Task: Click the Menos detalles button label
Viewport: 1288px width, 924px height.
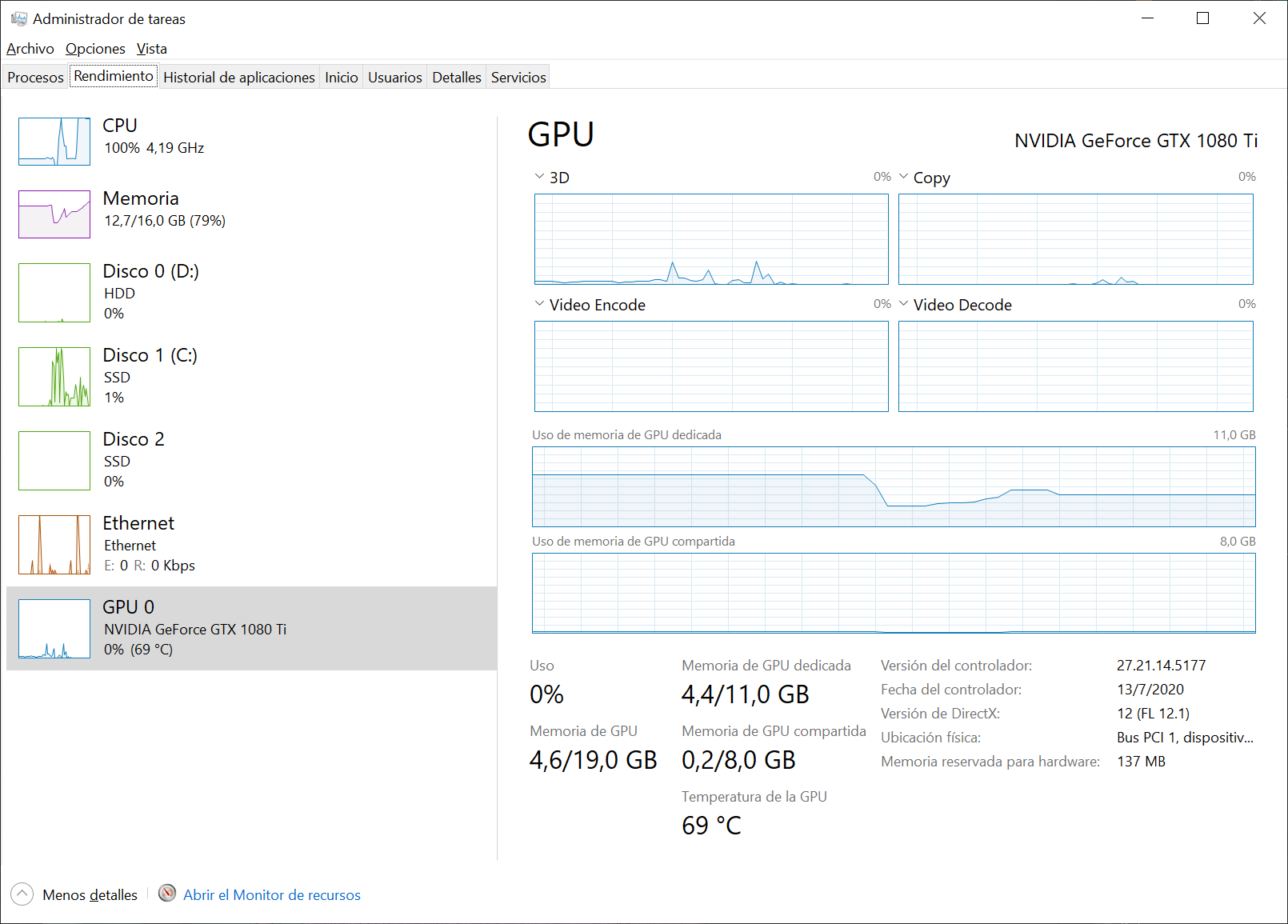Action: click(90, 894)
